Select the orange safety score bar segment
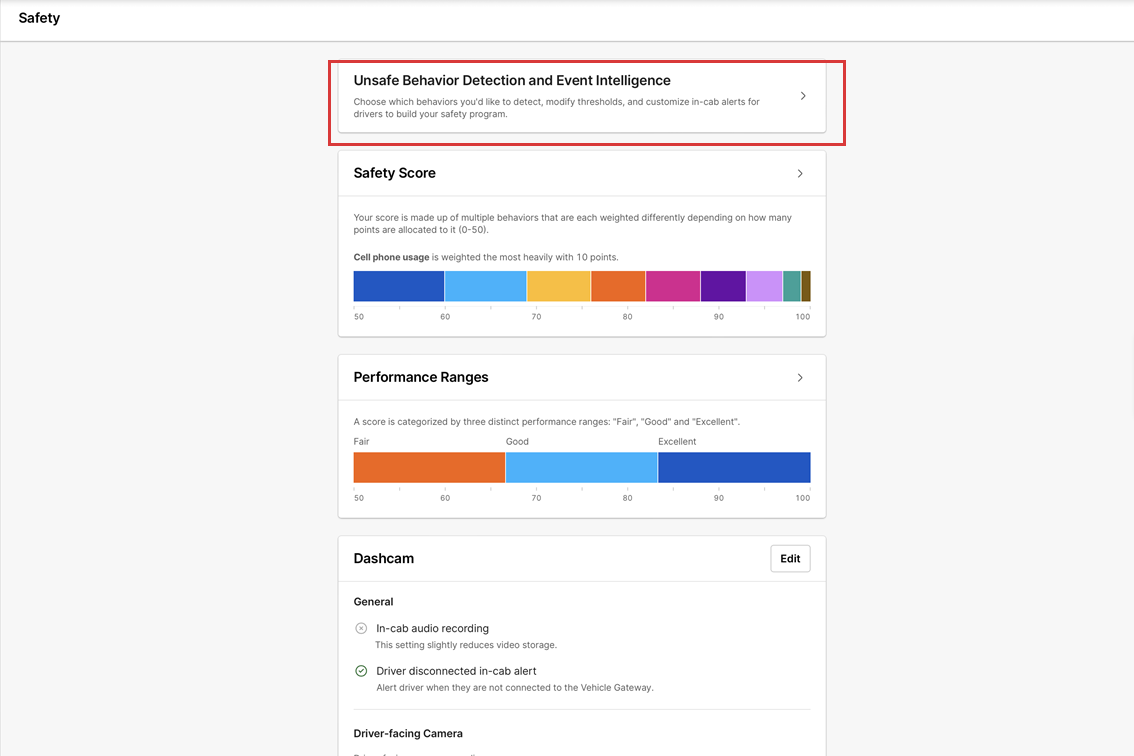The image size is (1134, 756). point(618,286)
